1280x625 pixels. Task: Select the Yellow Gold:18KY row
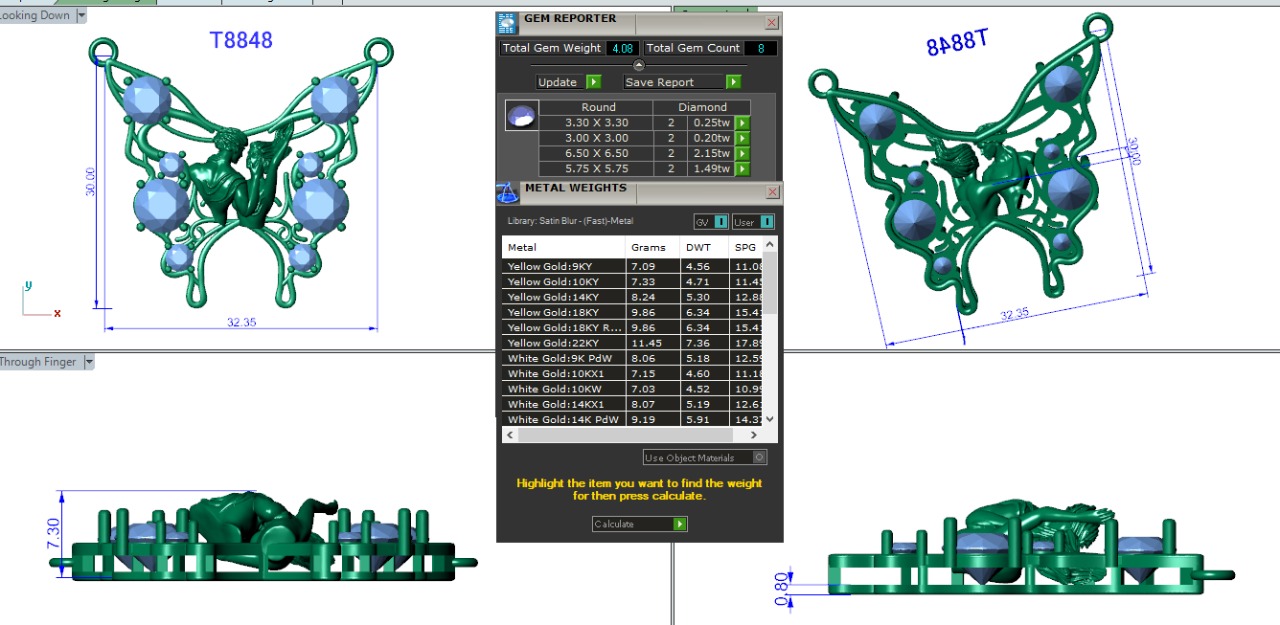click(563, 312)
